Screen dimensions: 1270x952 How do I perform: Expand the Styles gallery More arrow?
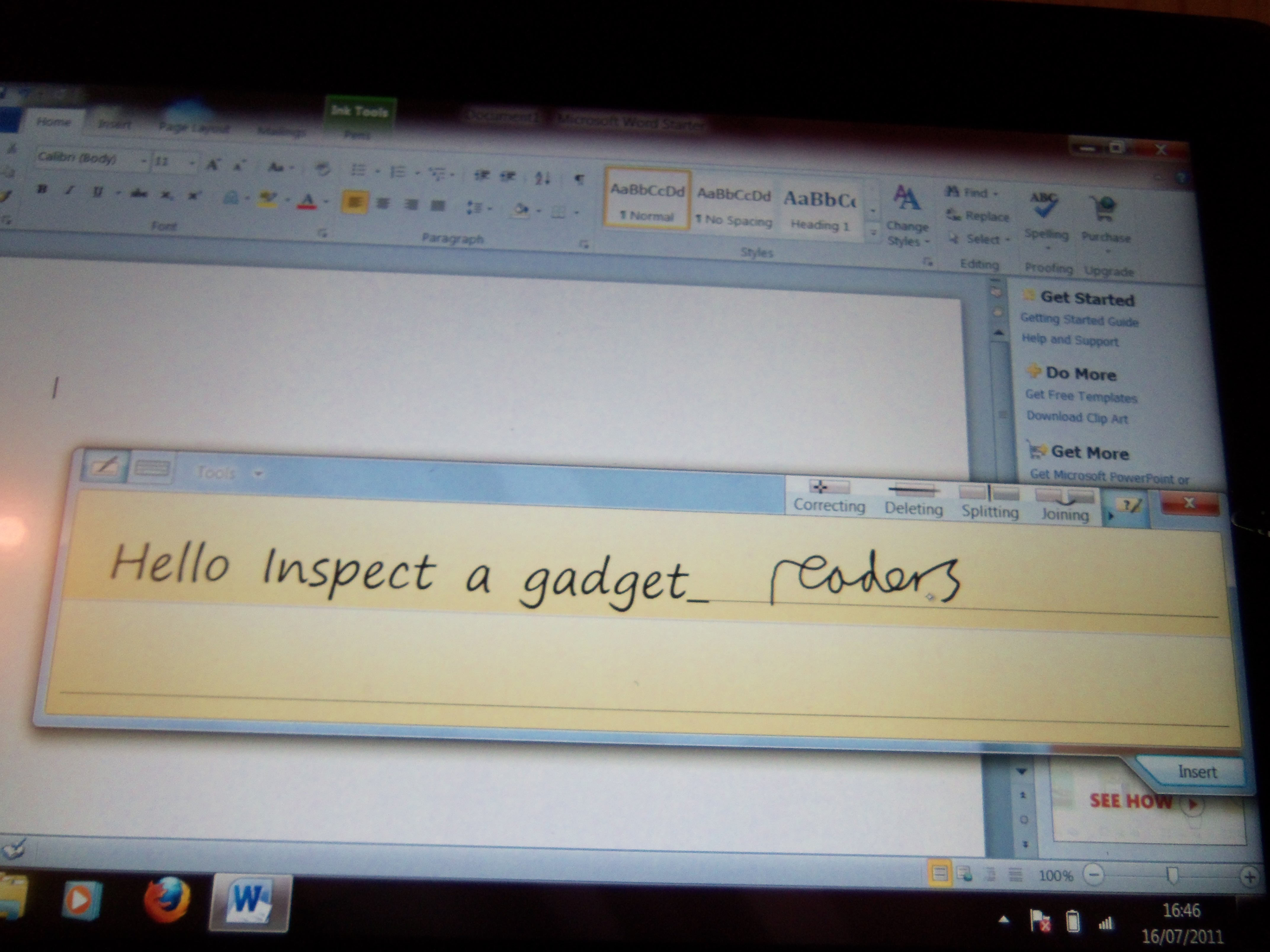click(x=873, y=232)
